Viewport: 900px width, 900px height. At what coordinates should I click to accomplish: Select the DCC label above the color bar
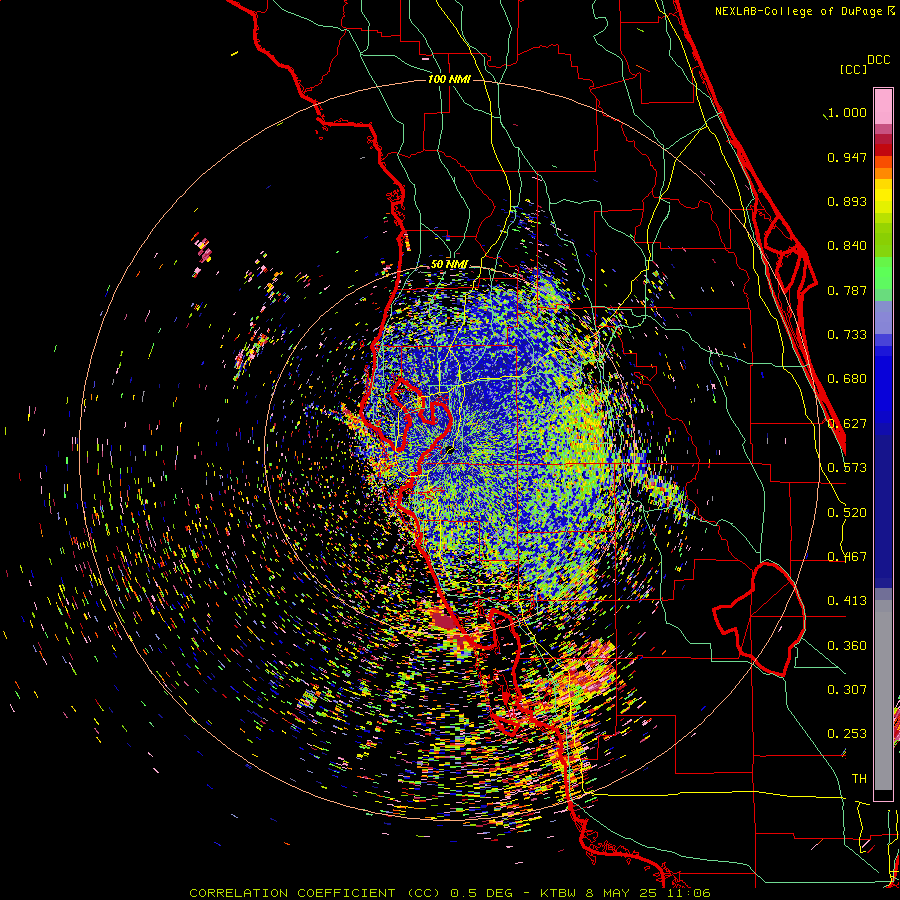click(879, 60)
